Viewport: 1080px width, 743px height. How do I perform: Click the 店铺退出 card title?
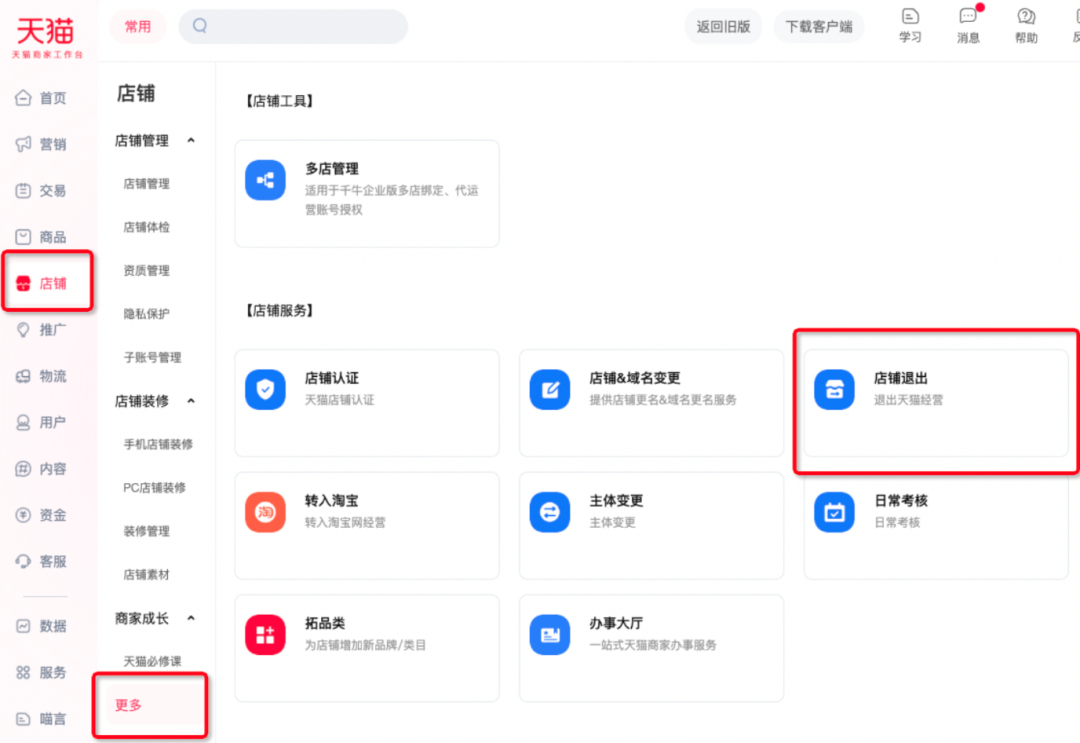point(901,378)
